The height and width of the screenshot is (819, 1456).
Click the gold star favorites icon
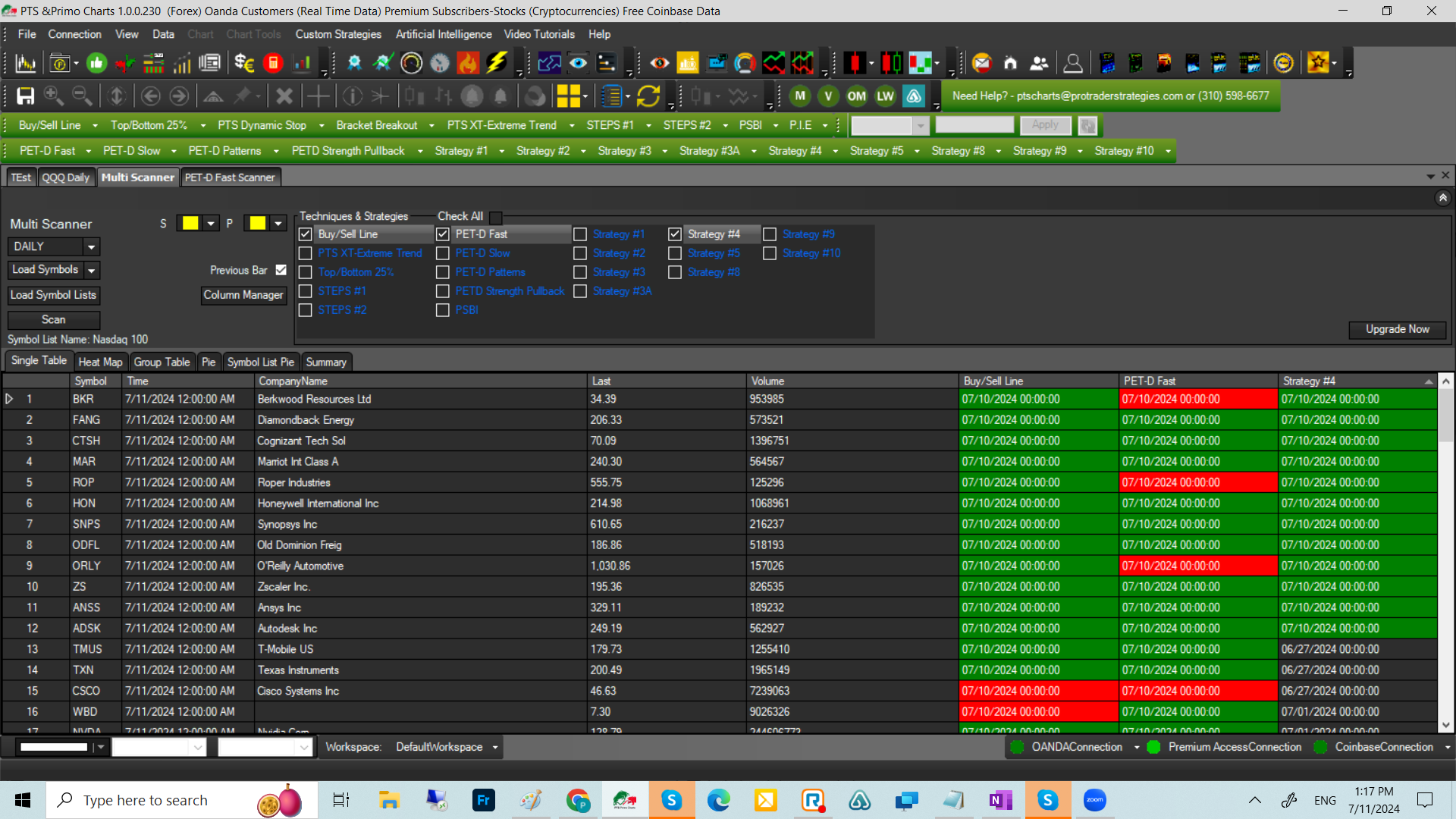click(1317, 64)
